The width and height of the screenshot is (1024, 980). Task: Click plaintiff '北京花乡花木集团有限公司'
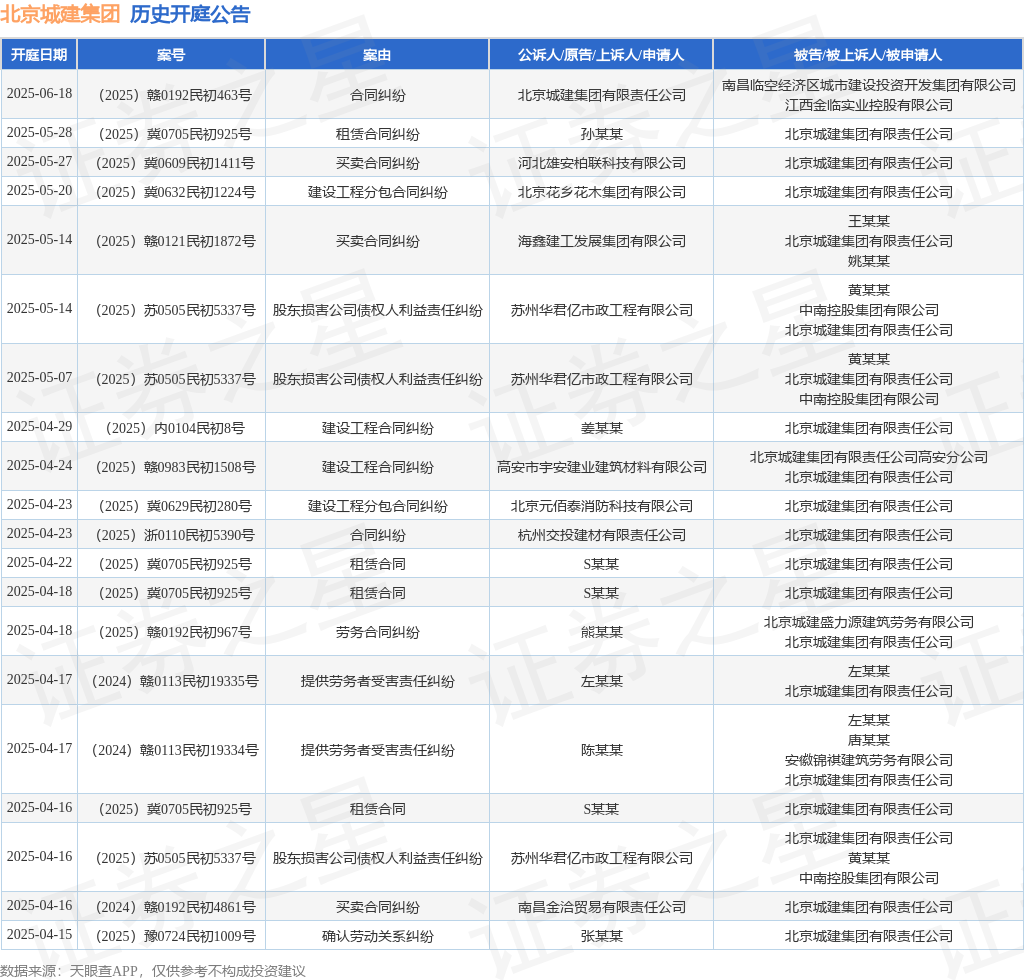[x=601, y=193]
